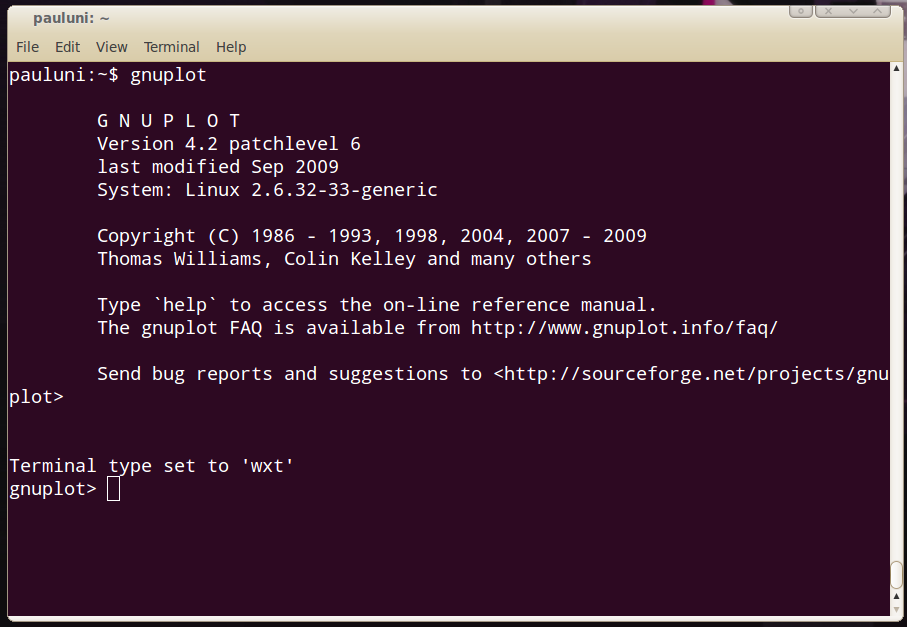Maximize window using up chevron button
Viewport: 907px width, 627px height.
pyautogui.click(x=878, y=11)
